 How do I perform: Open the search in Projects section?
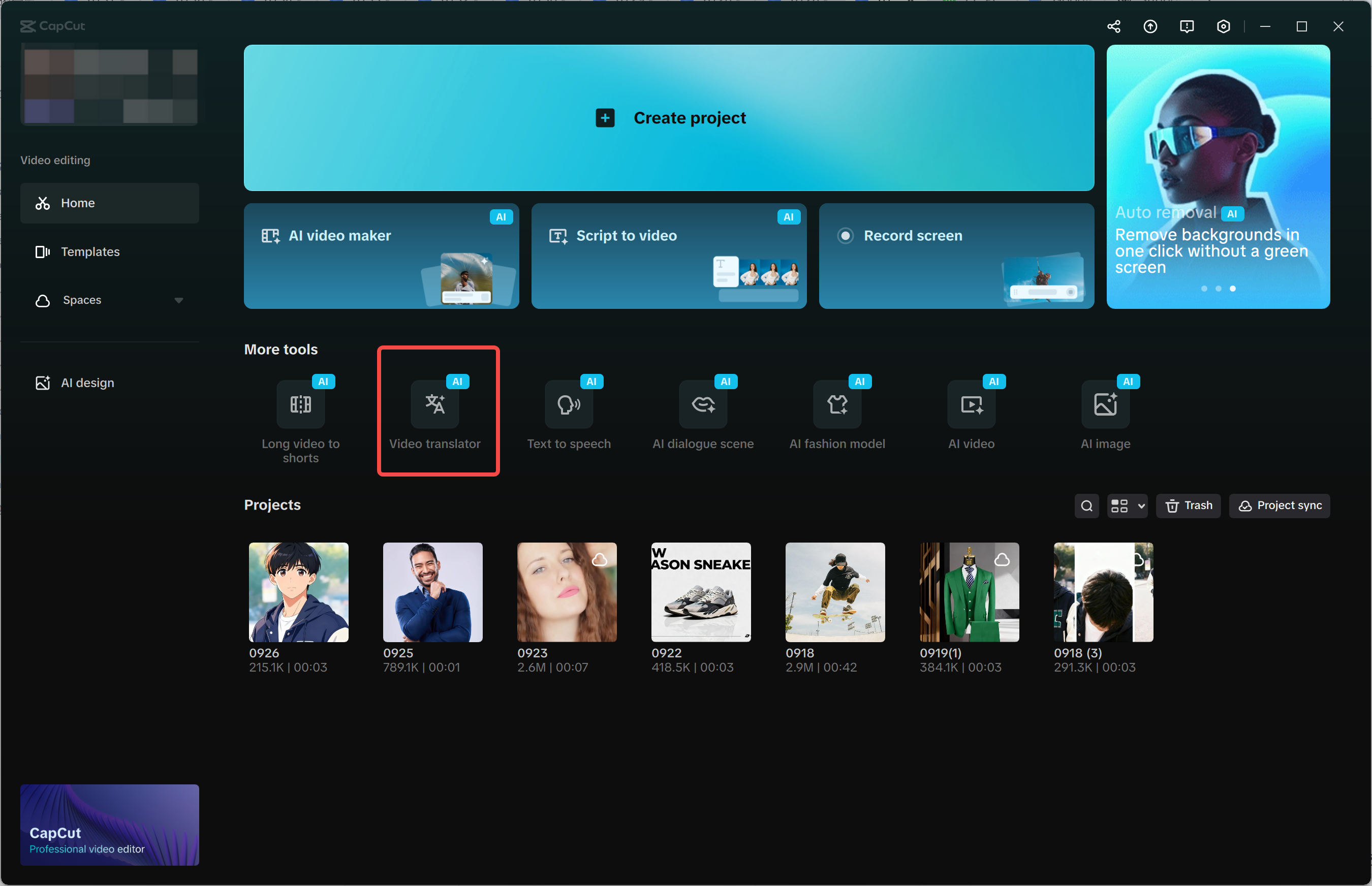coord(1086,505)
